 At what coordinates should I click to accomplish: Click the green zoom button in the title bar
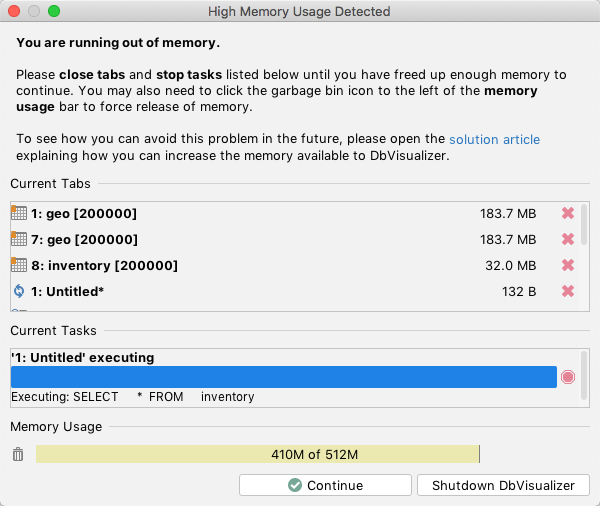tap(54, 11)
